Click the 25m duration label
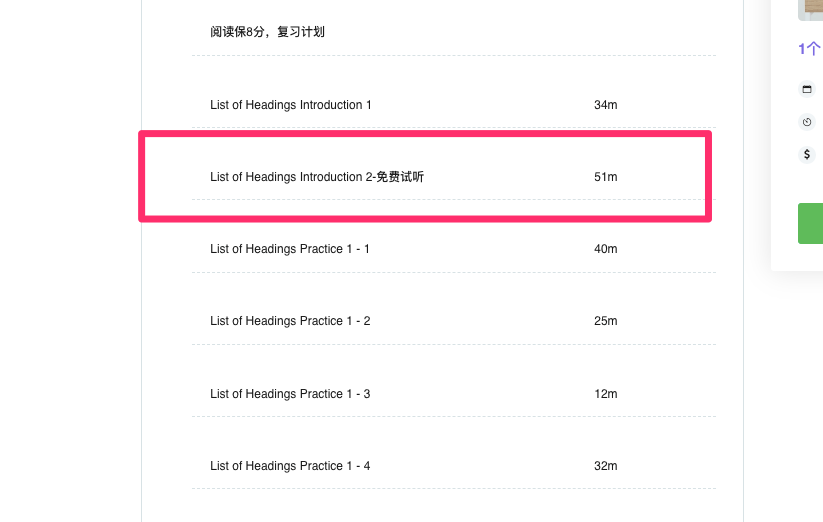 click(605, 321)
